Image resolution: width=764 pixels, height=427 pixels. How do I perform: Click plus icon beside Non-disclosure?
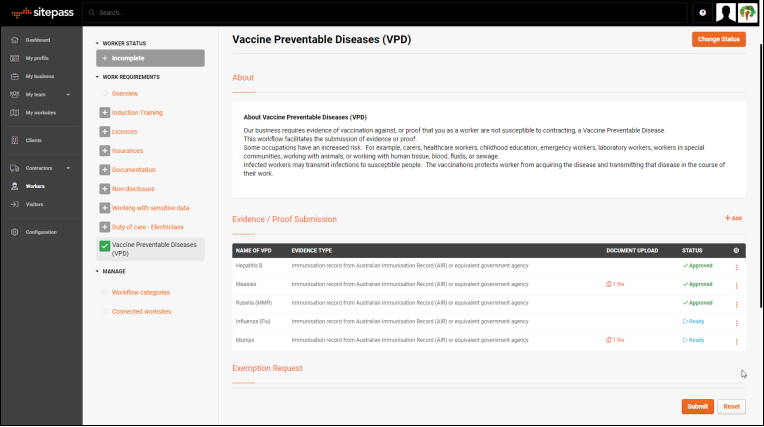tap(104, 189)
